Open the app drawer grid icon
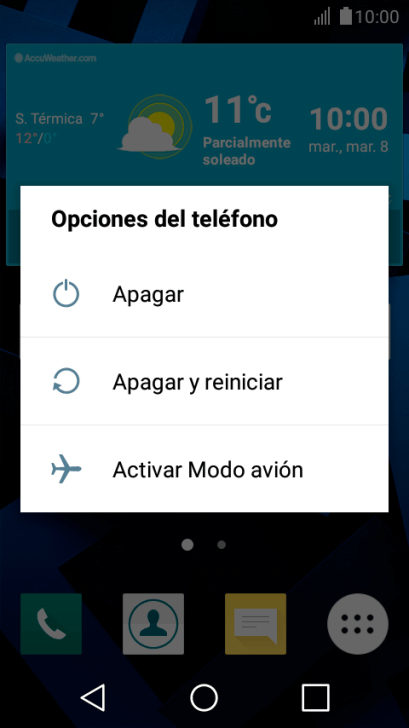This screenshot has width=409, height=728. (357, 624)
